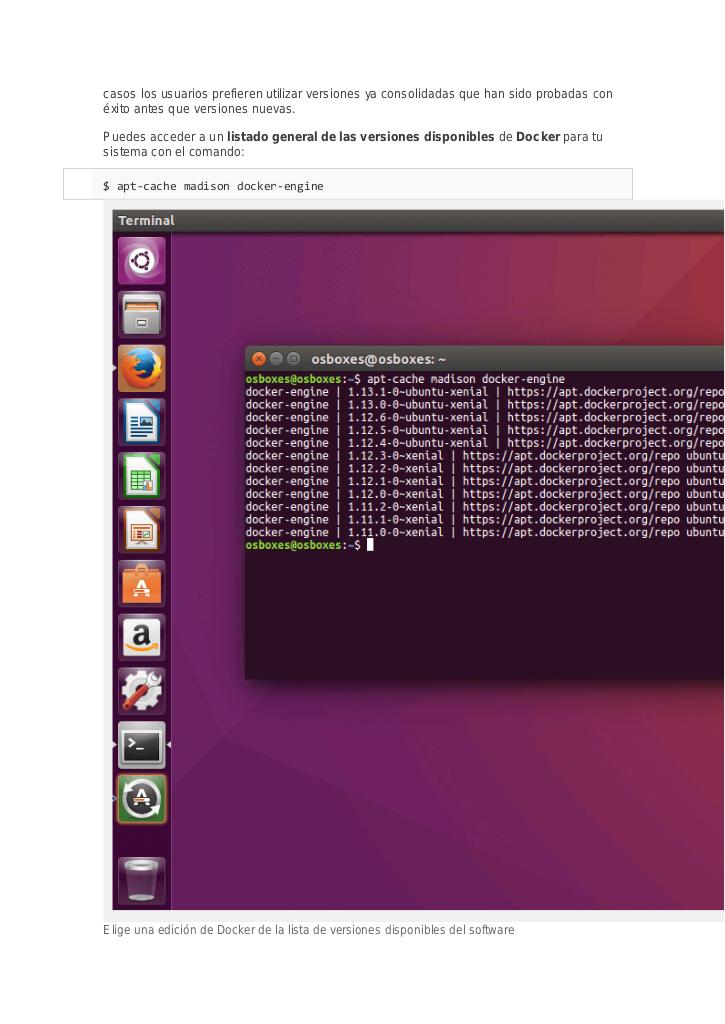Open System Settings gear and wrench icon
Image resolution: width=725 pixels, height=1024 pixels.
(142, 691)
